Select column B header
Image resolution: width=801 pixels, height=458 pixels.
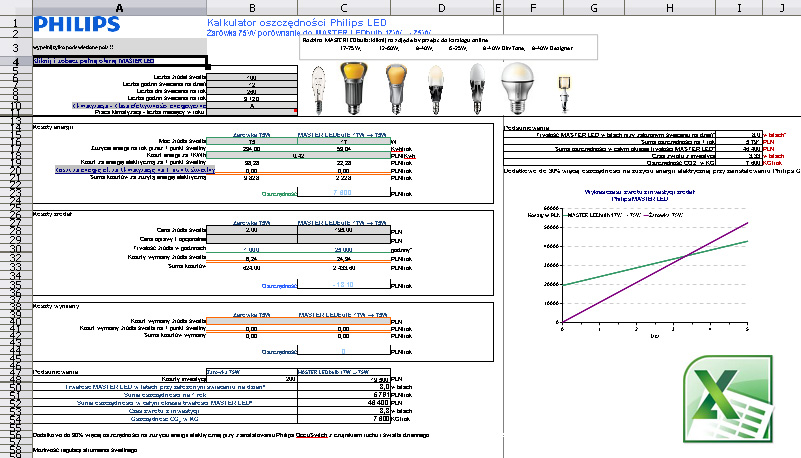pos(252,8)
